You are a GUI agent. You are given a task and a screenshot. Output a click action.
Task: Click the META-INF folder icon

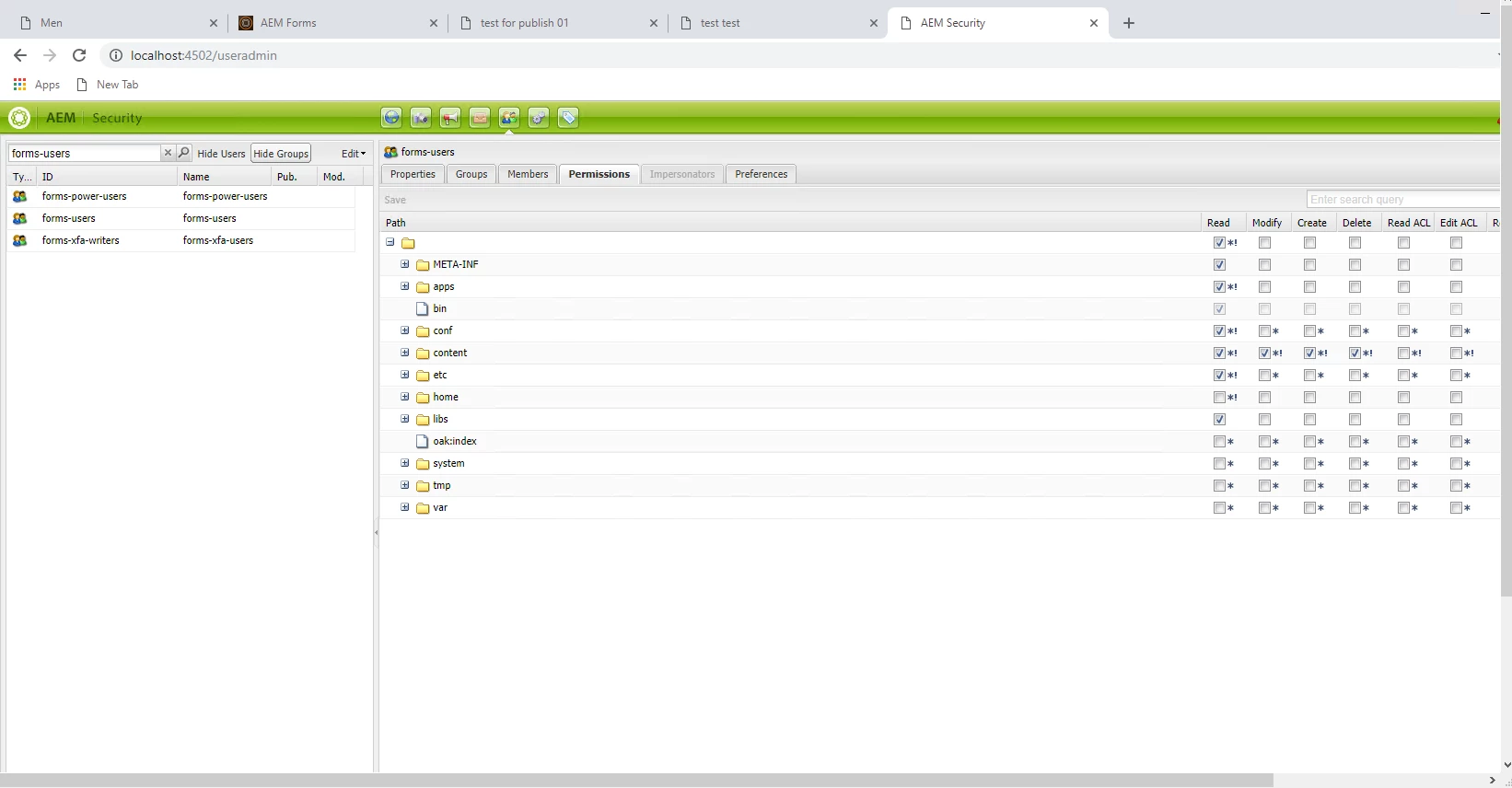pos(424,265)
